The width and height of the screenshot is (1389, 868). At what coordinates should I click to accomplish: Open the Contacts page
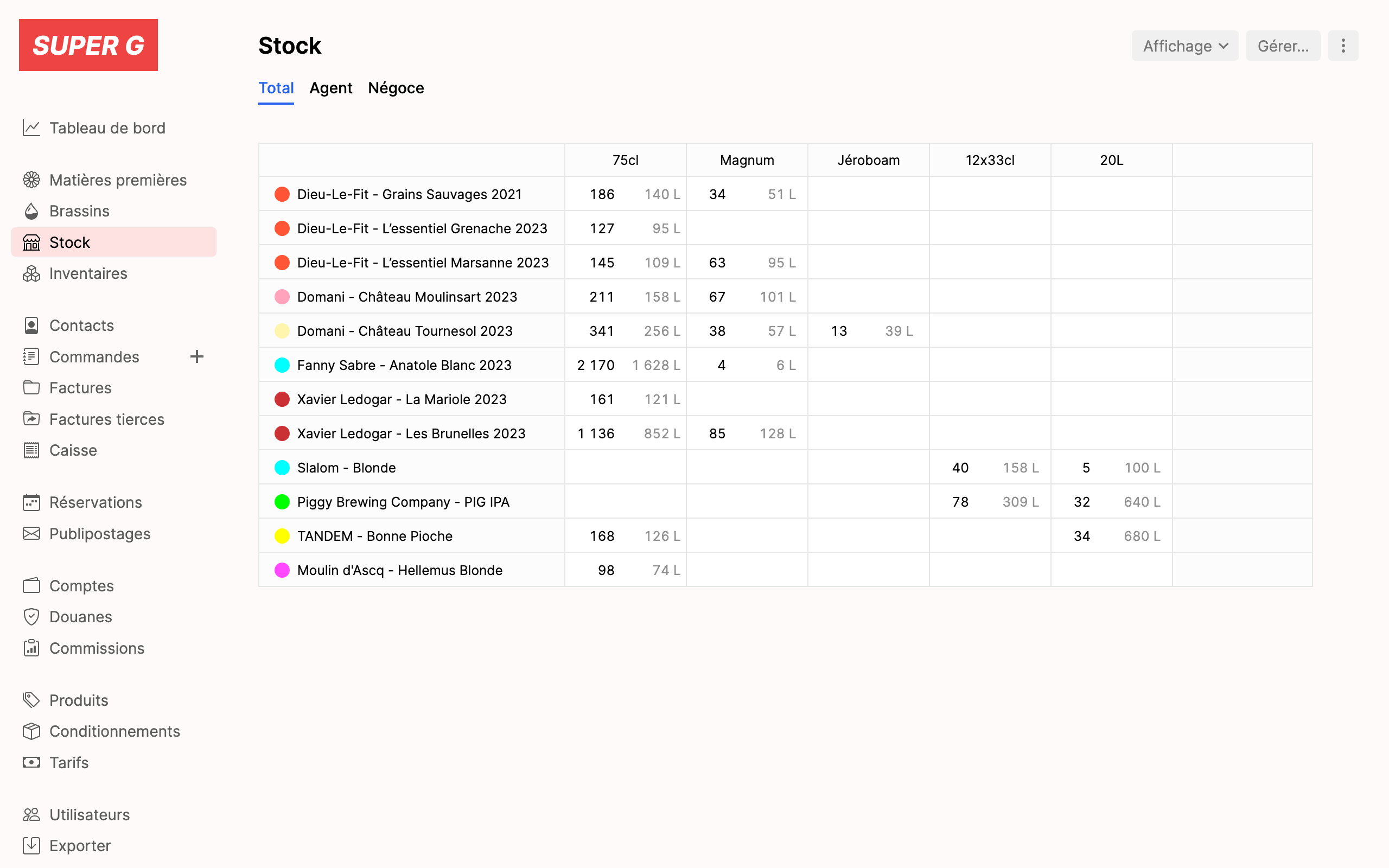pos(81,325)
